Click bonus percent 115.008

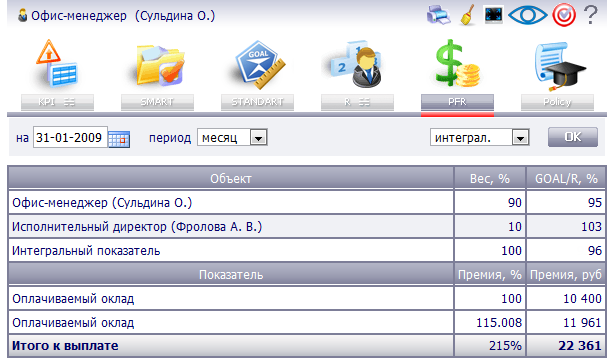point(499,323)
